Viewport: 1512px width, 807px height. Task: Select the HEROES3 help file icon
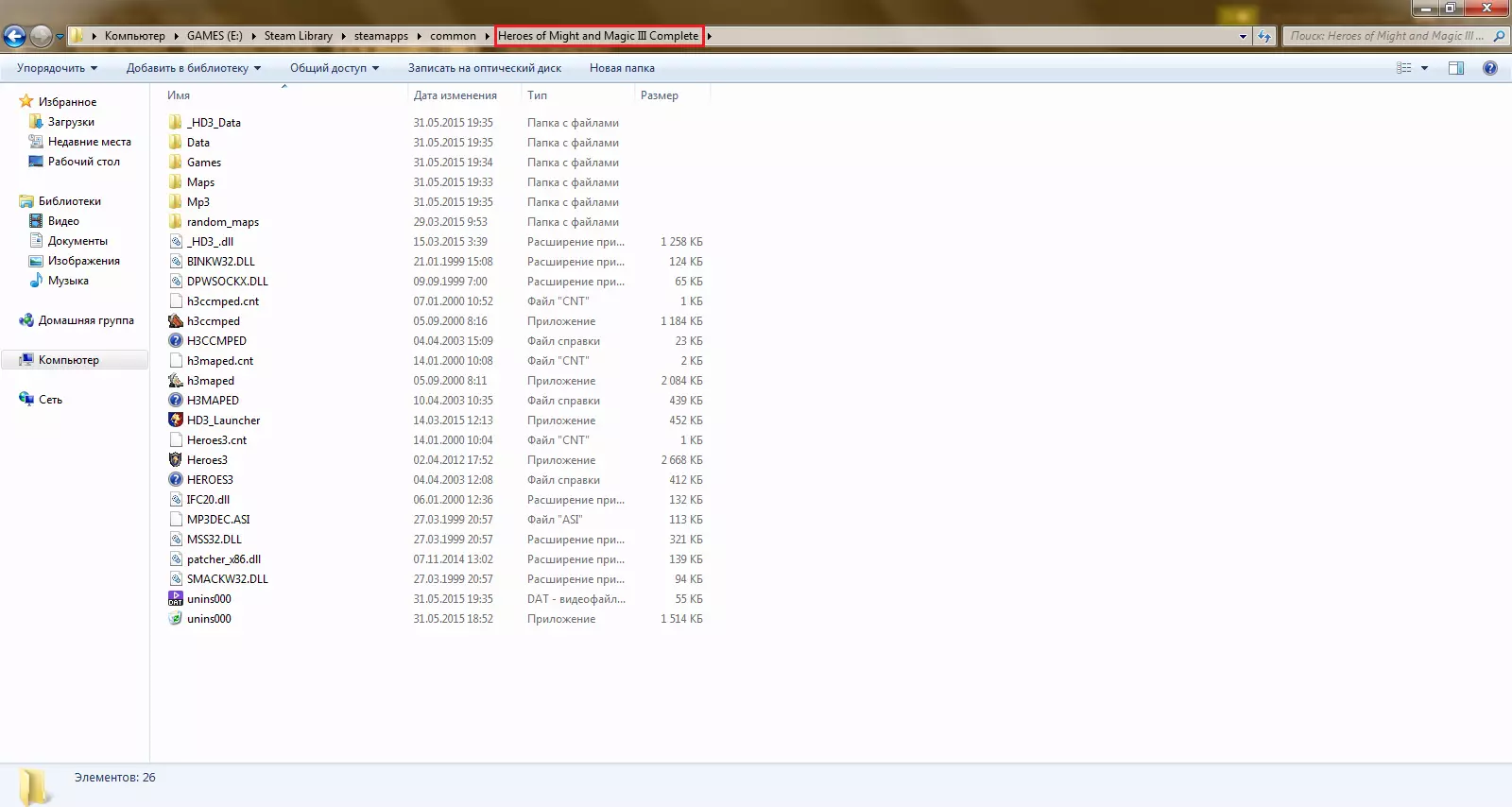(x=176, y=479)
